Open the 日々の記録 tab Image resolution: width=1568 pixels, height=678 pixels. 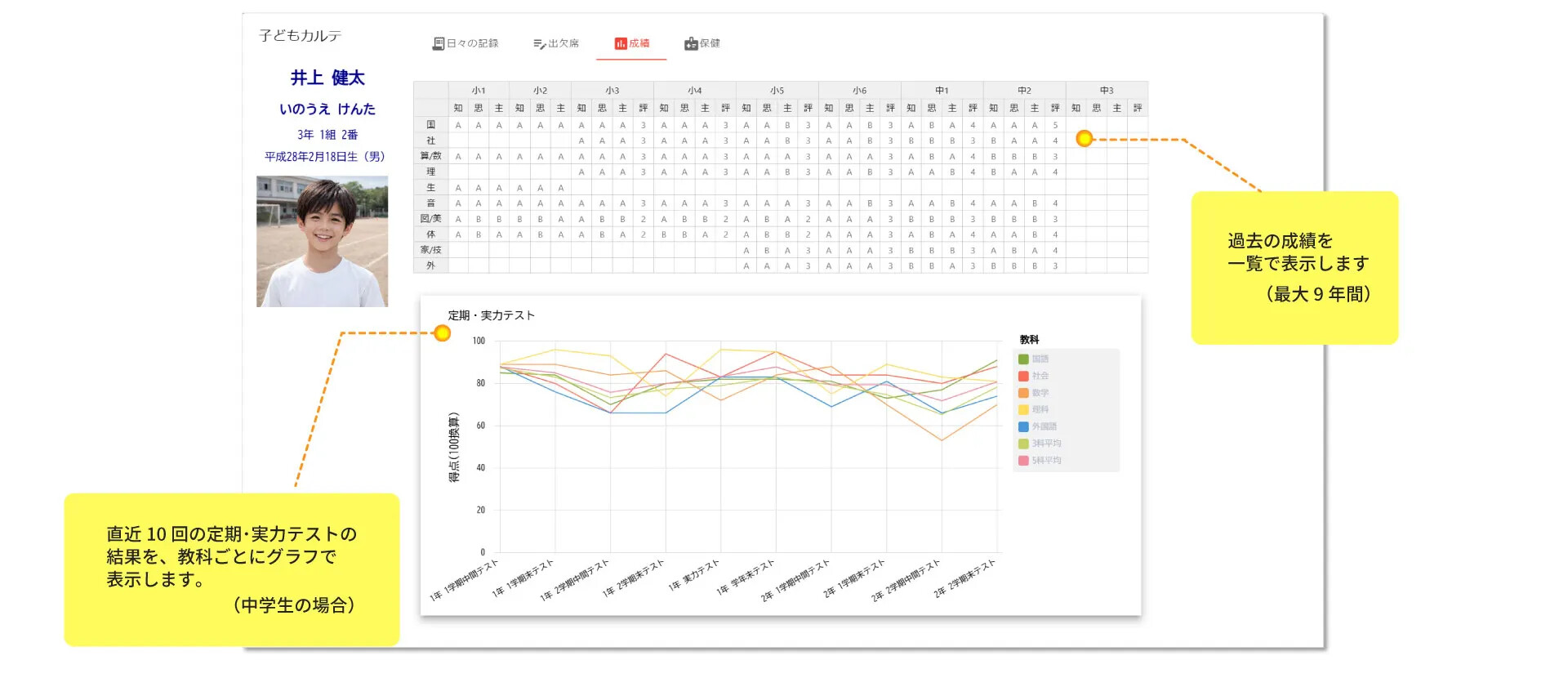465,43
